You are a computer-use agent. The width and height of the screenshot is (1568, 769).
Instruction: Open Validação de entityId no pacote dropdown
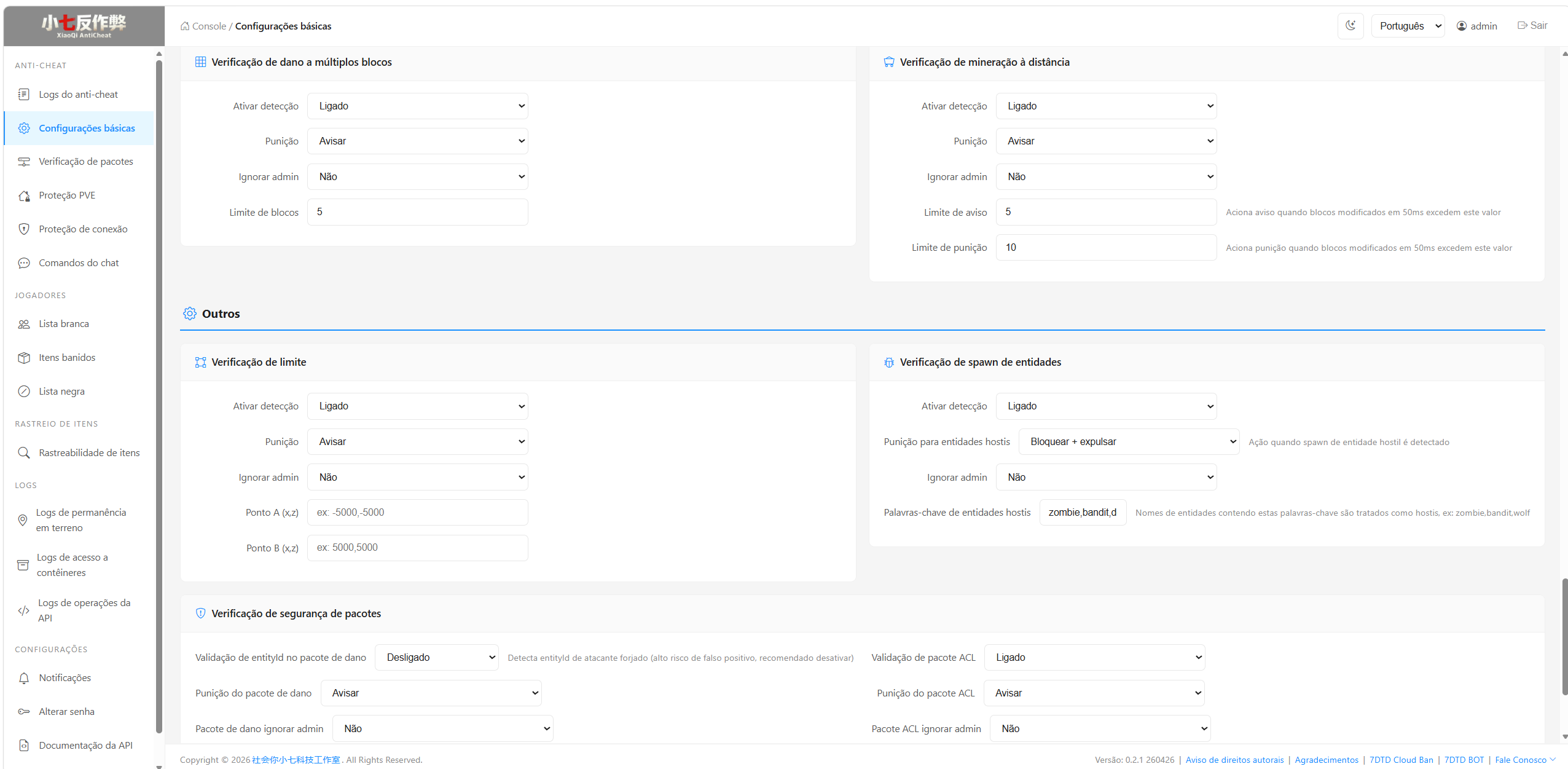(436, 658)
